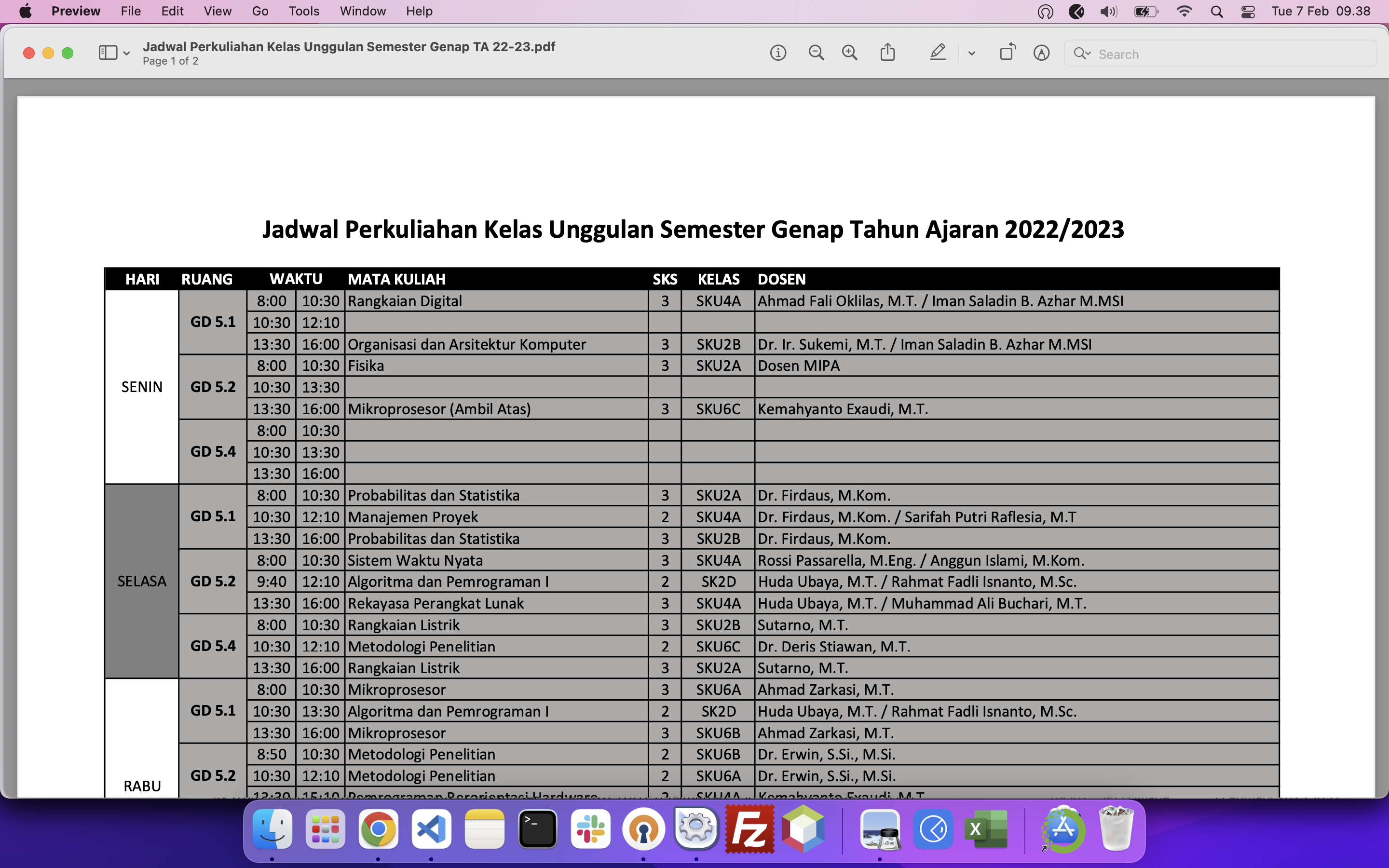Click the SENIN day cell

(142, 387)
